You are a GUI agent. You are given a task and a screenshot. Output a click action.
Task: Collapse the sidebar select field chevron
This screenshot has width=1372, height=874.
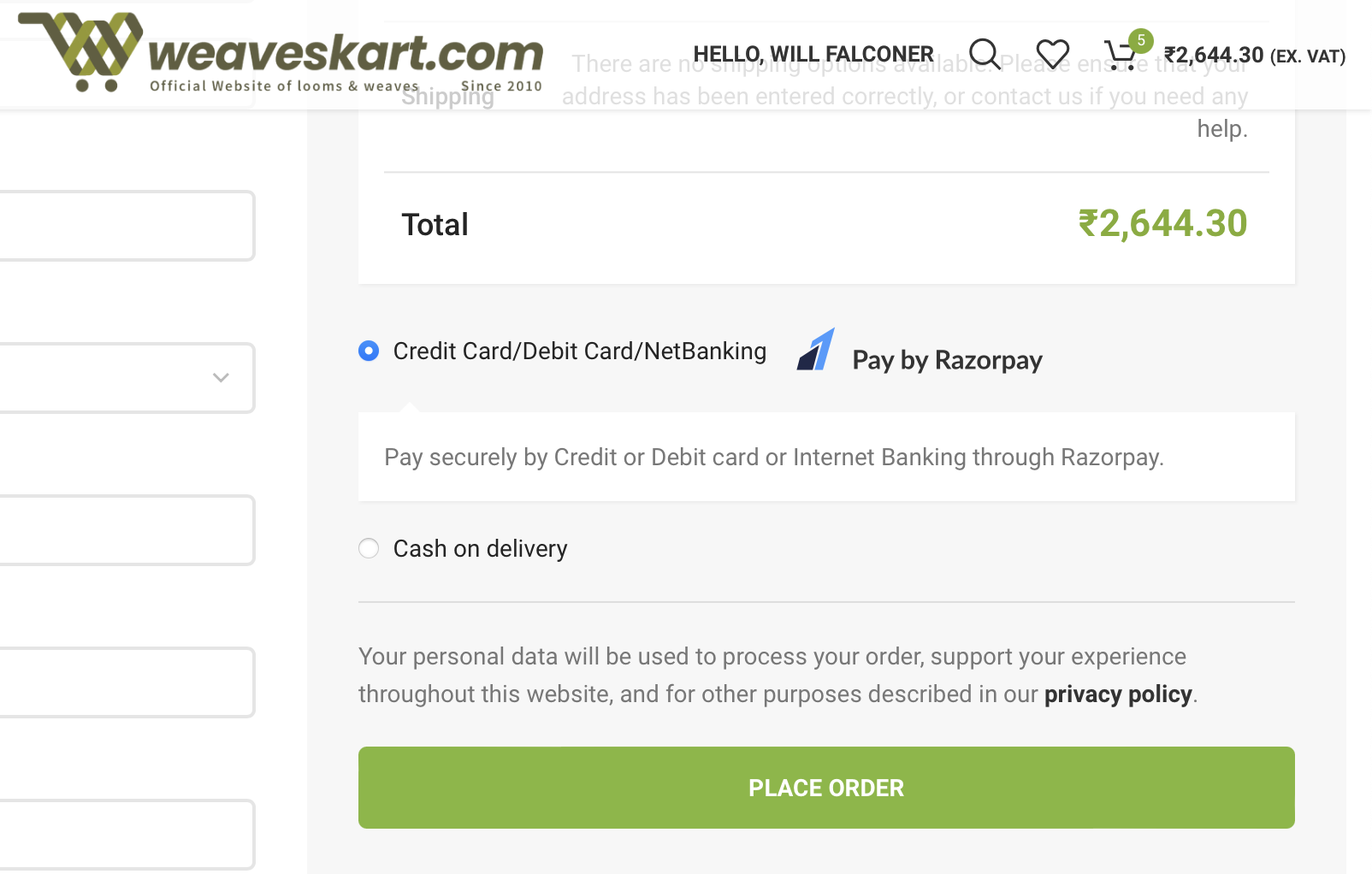(221, 378)
